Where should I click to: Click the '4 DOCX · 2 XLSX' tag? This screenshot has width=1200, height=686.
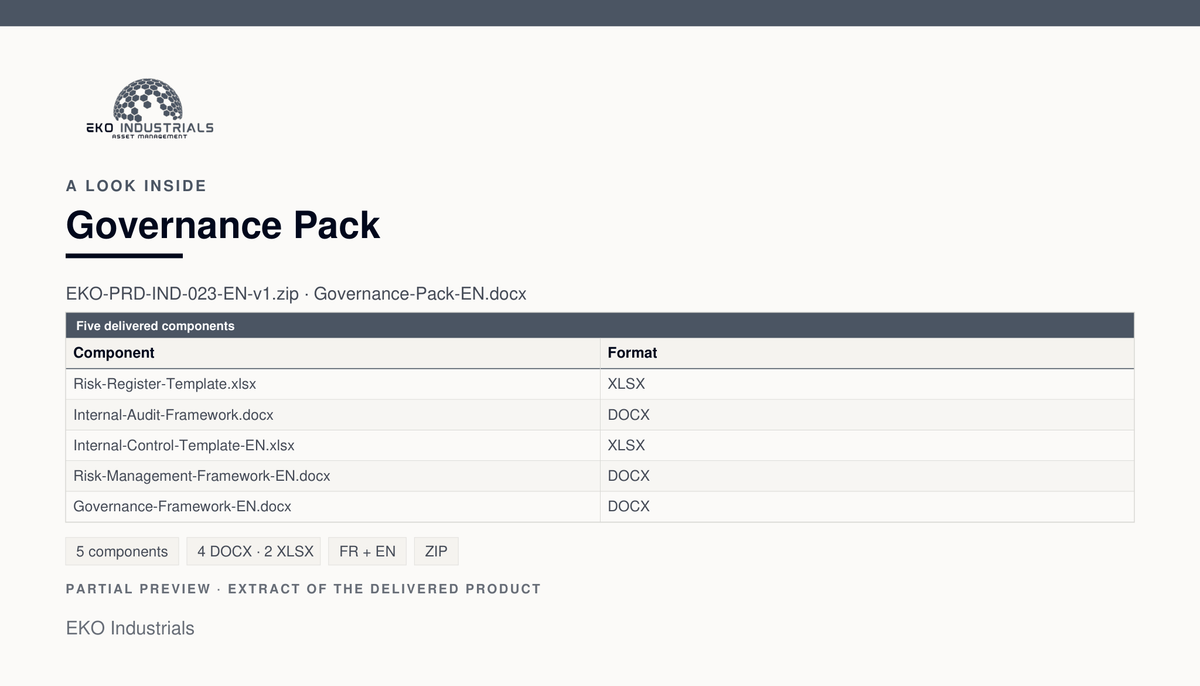pyautogui.click(x=254, y=551)
